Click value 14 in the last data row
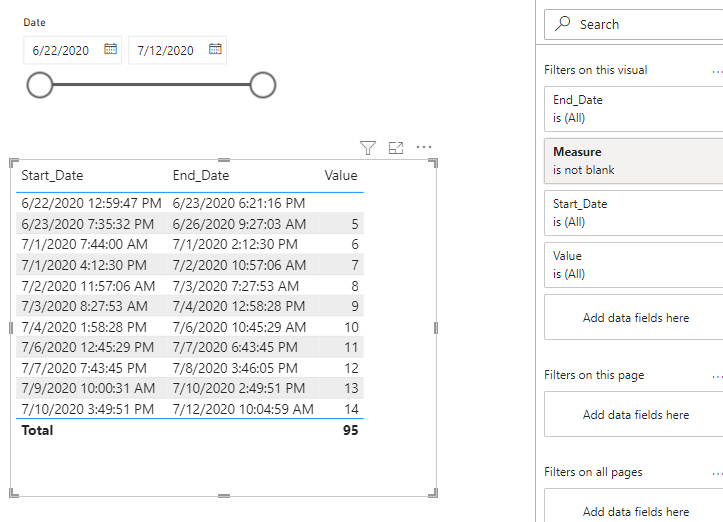 351,409
